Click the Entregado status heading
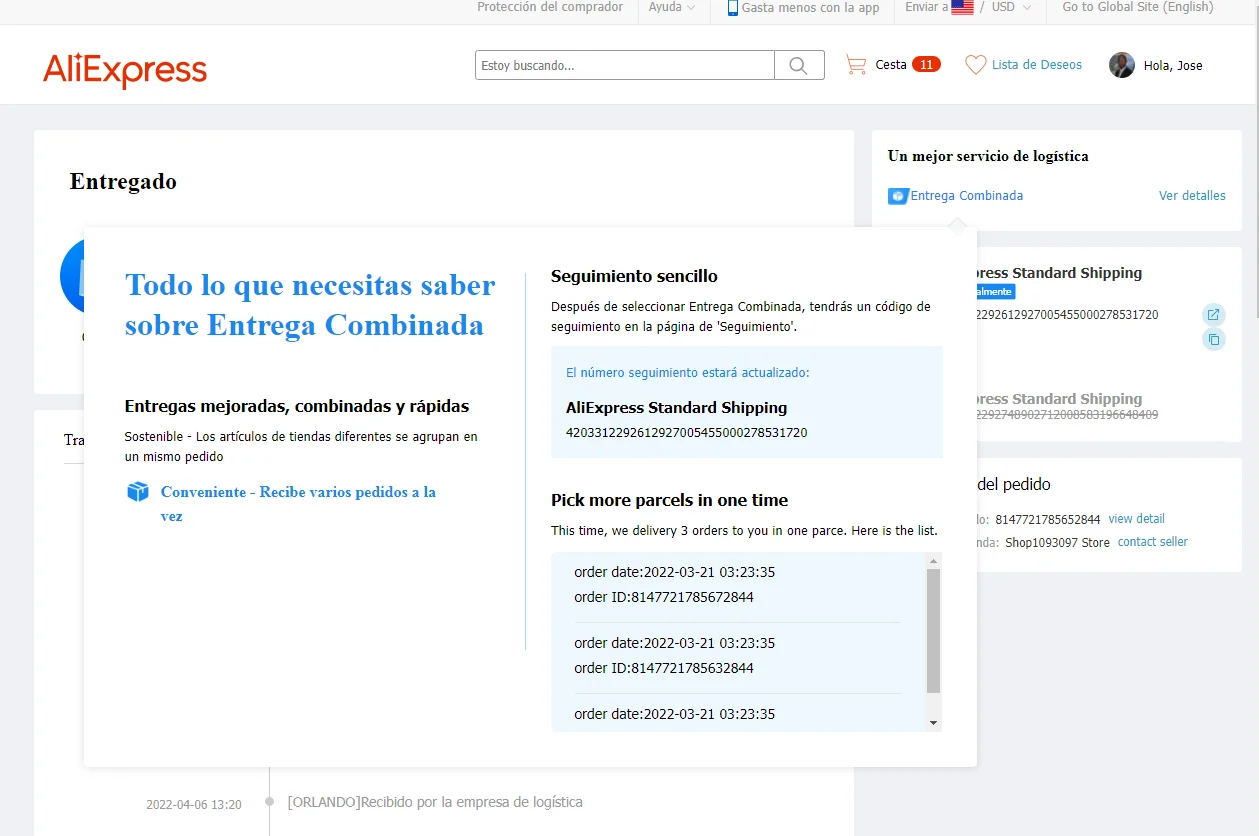The height and width of the screenshot is (836, 1259). 123,182
